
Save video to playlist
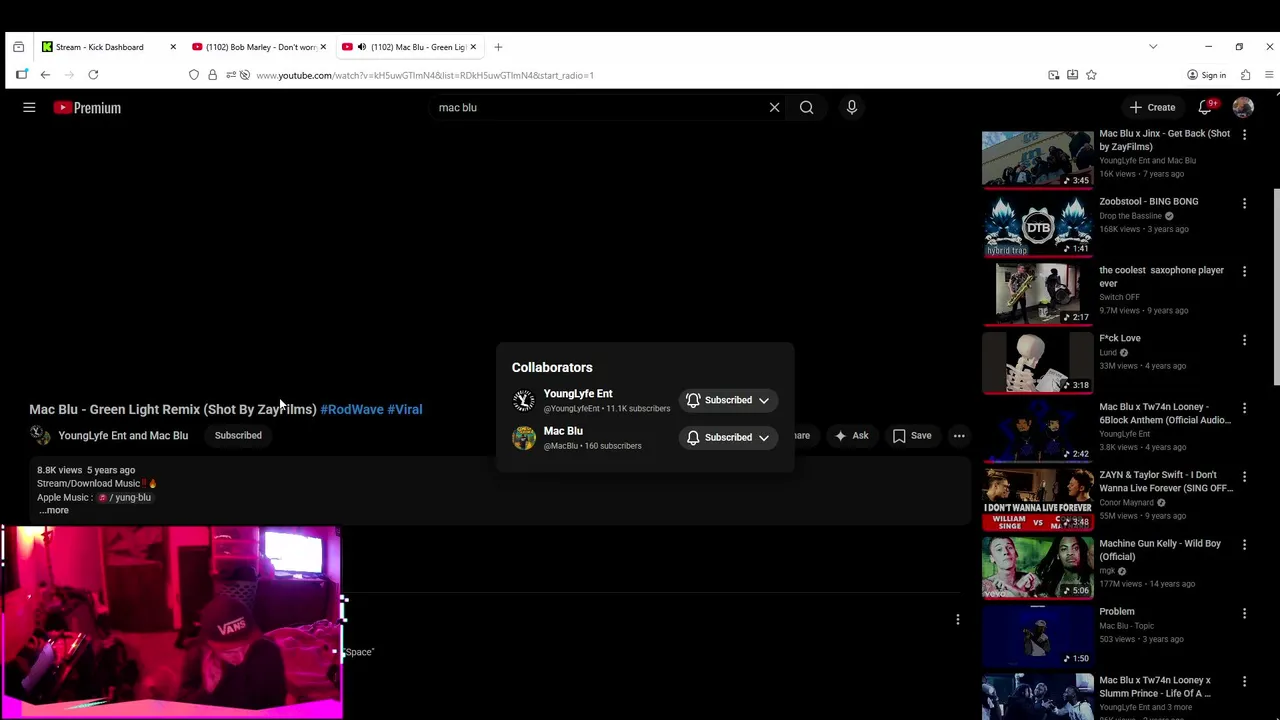(x=912, y=436)
